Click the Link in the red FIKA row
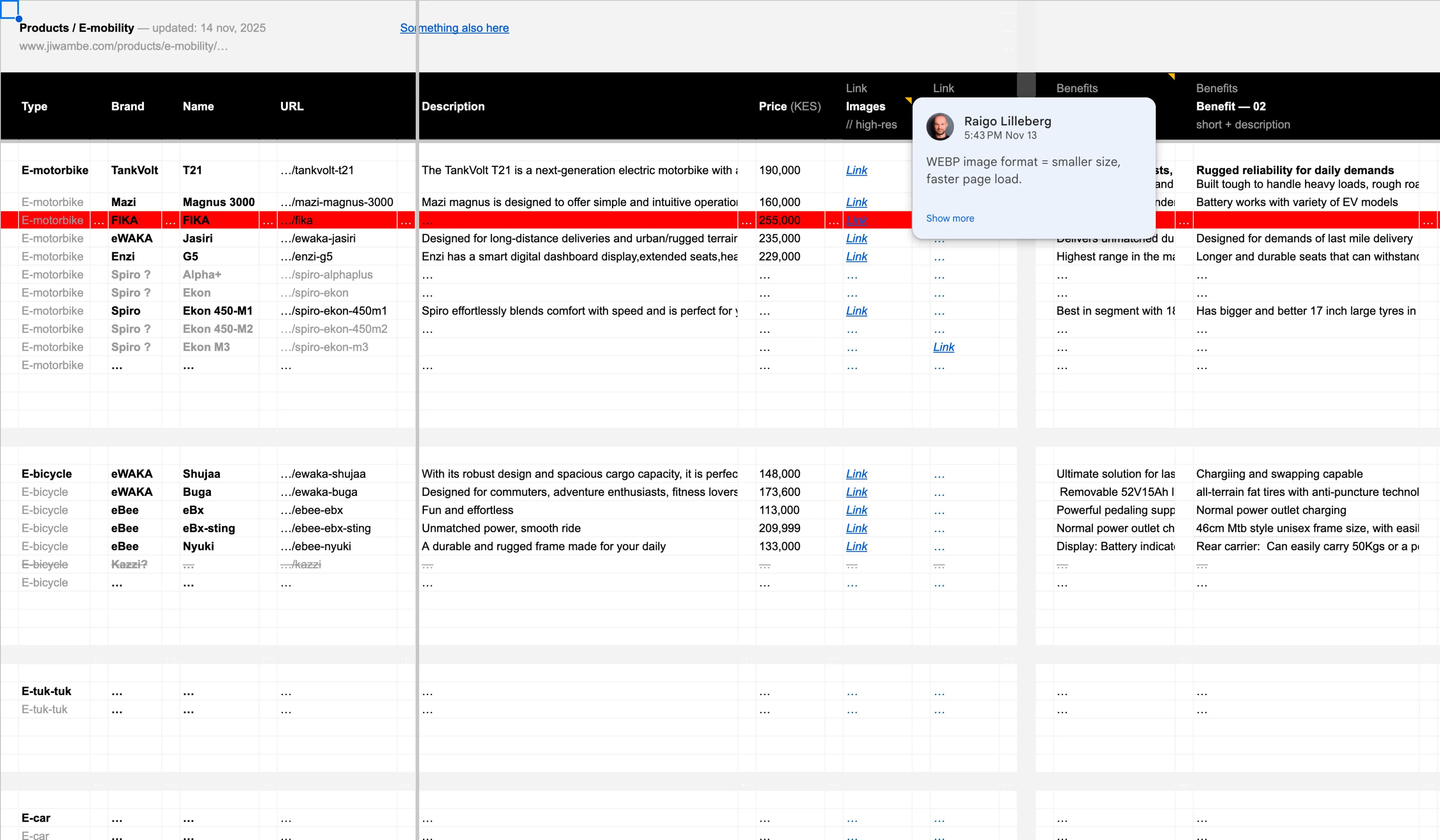 856,220
